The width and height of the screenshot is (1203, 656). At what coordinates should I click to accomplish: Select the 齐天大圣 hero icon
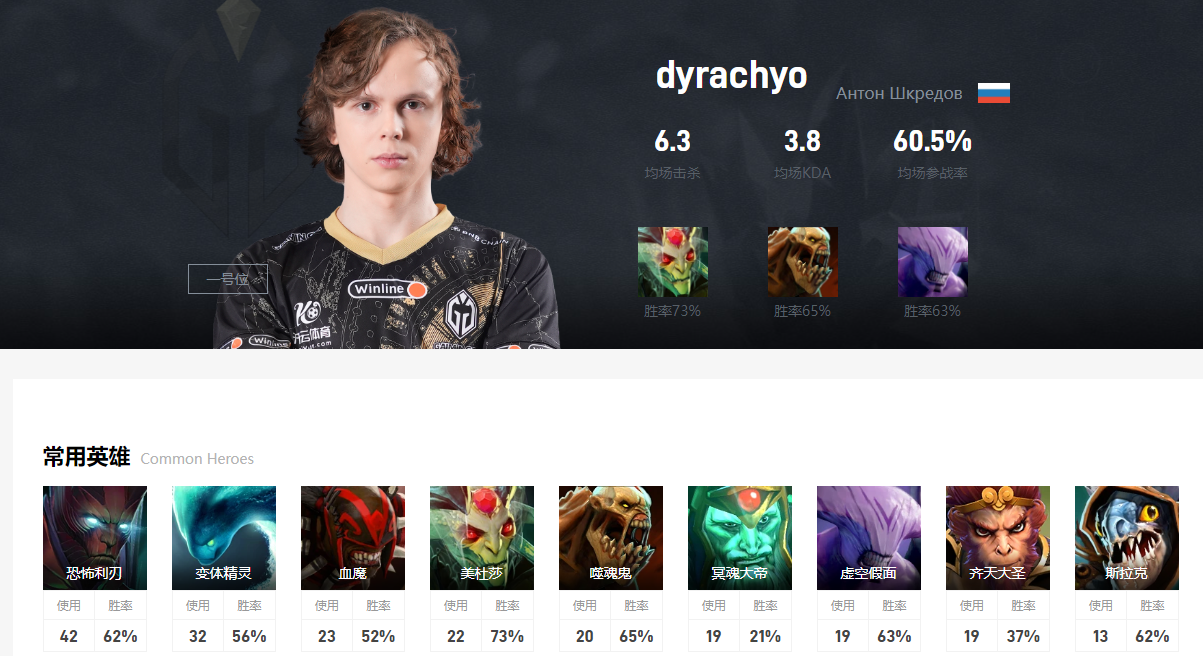pyautogui.click(x=998, y=538)
